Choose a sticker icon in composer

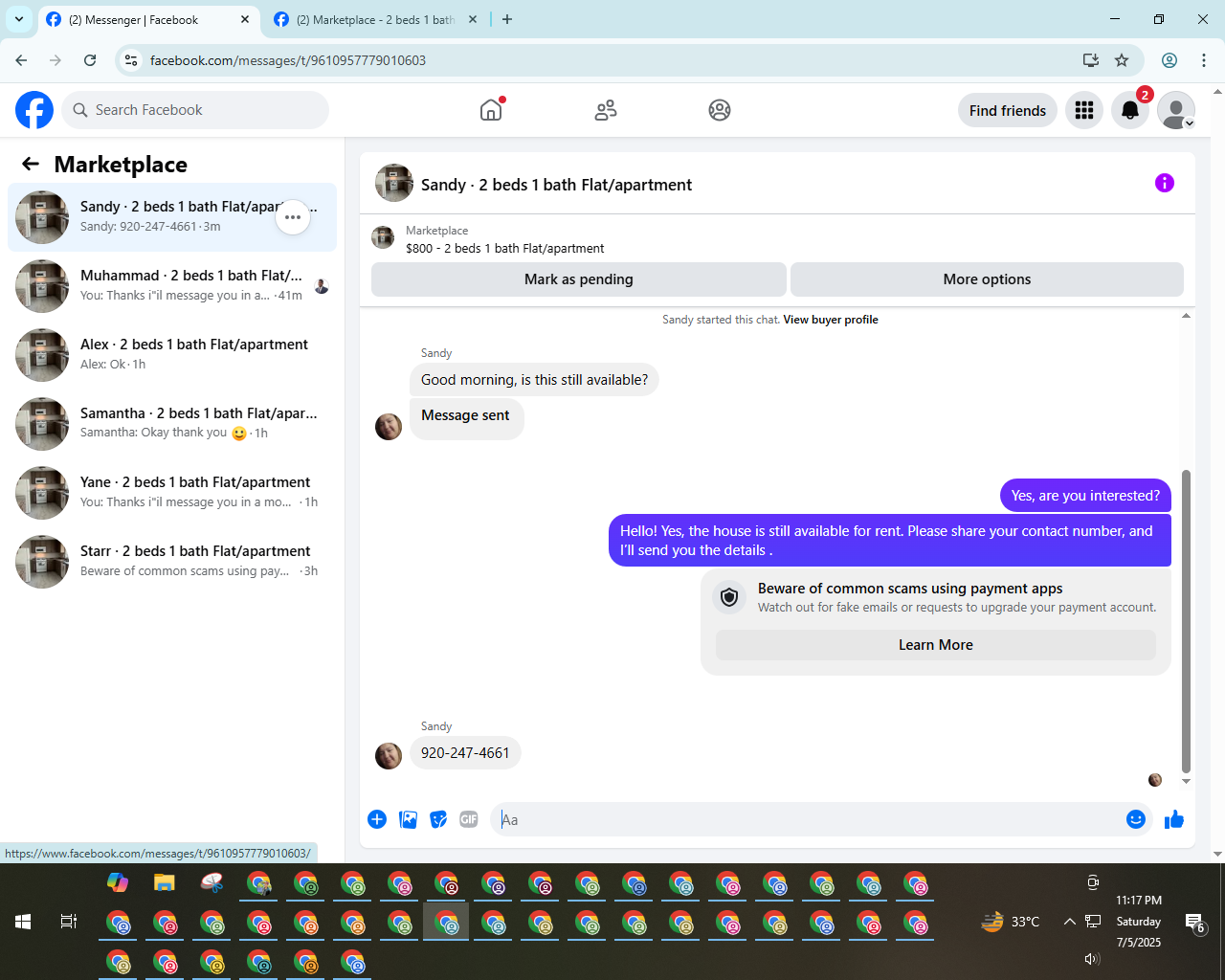pyautogui.click(x=438, y=819)
